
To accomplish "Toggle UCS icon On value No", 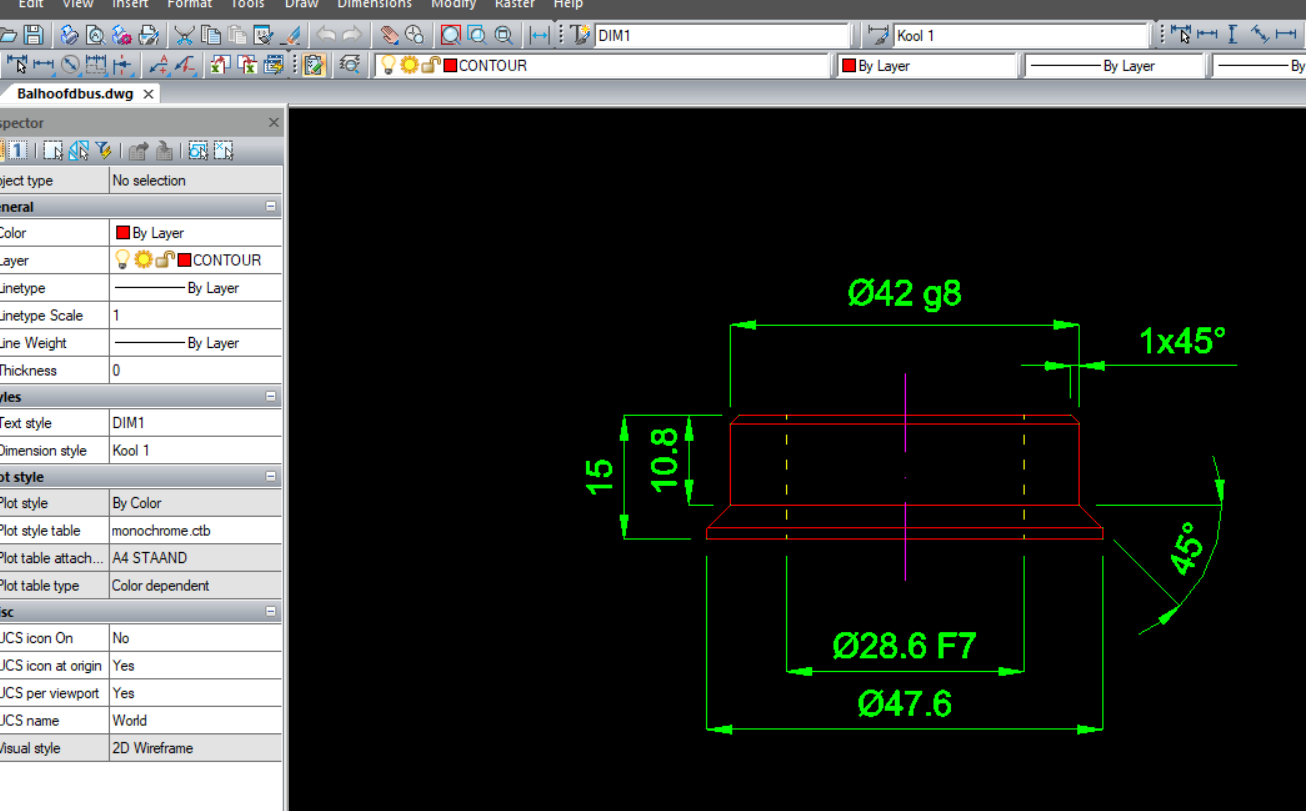I will (195, 638).
